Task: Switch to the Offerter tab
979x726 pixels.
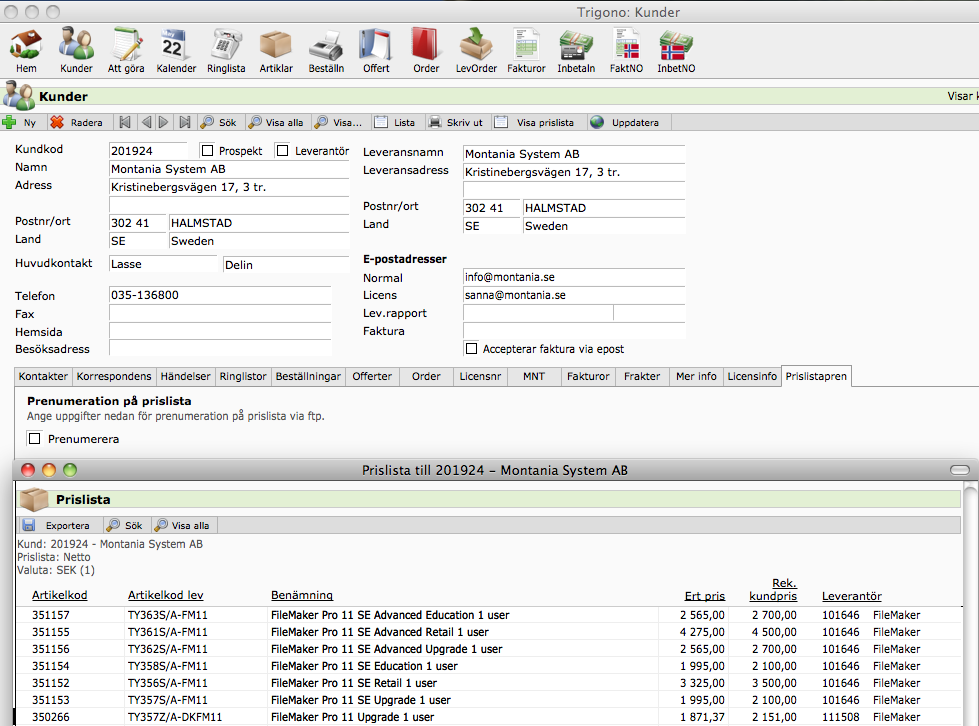Action: [372, 376]
